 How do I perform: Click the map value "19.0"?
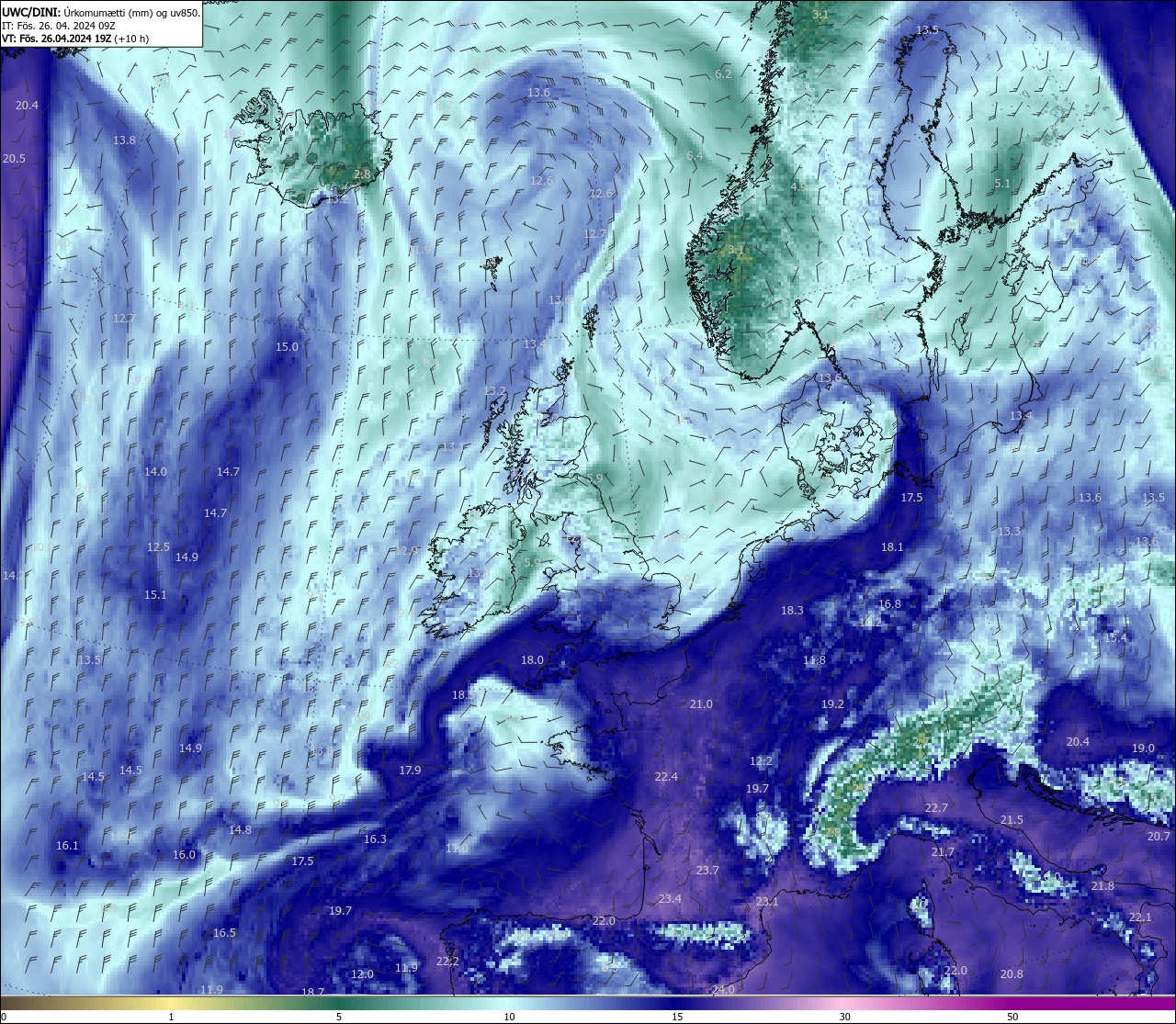tap(1143, 748)
